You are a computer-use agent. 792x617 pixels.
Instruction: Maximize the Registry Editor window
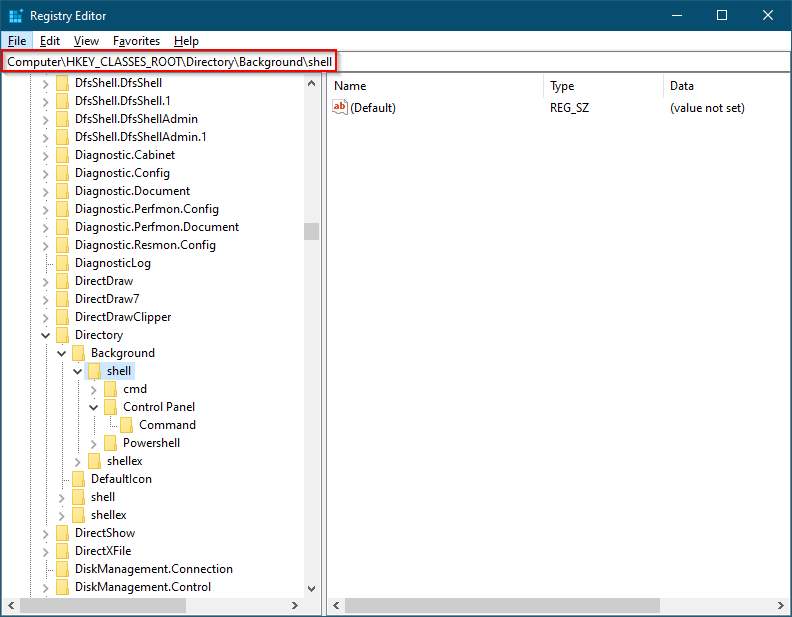tap(722, 15)
